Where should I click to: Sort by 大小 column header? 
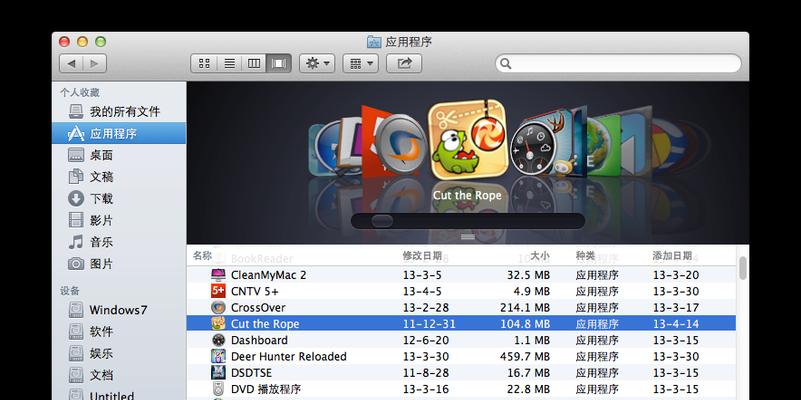click(540, 256)
